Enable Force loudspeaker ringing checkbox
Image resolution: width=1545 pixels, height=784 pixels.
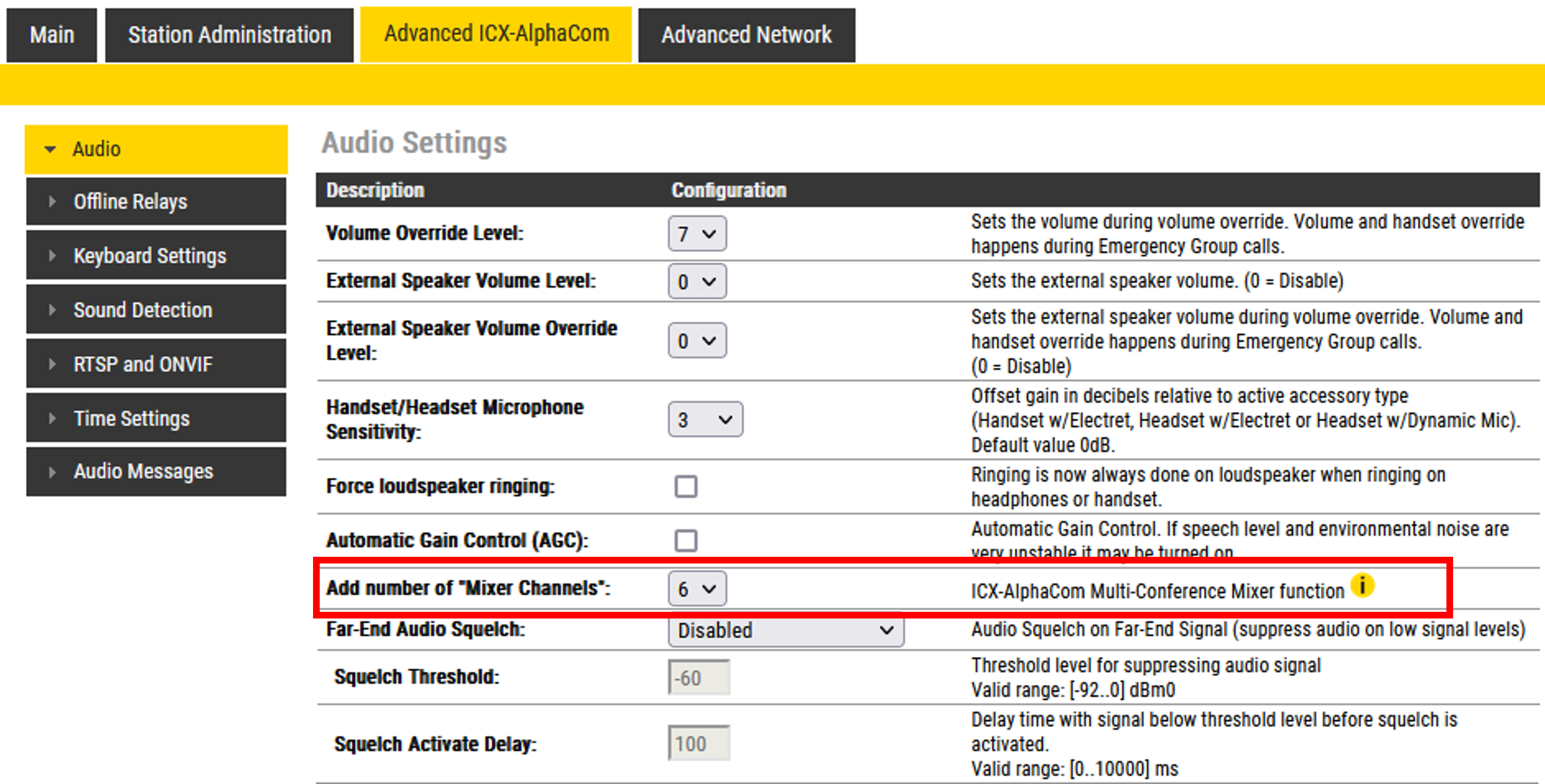[x=685, y=486]
